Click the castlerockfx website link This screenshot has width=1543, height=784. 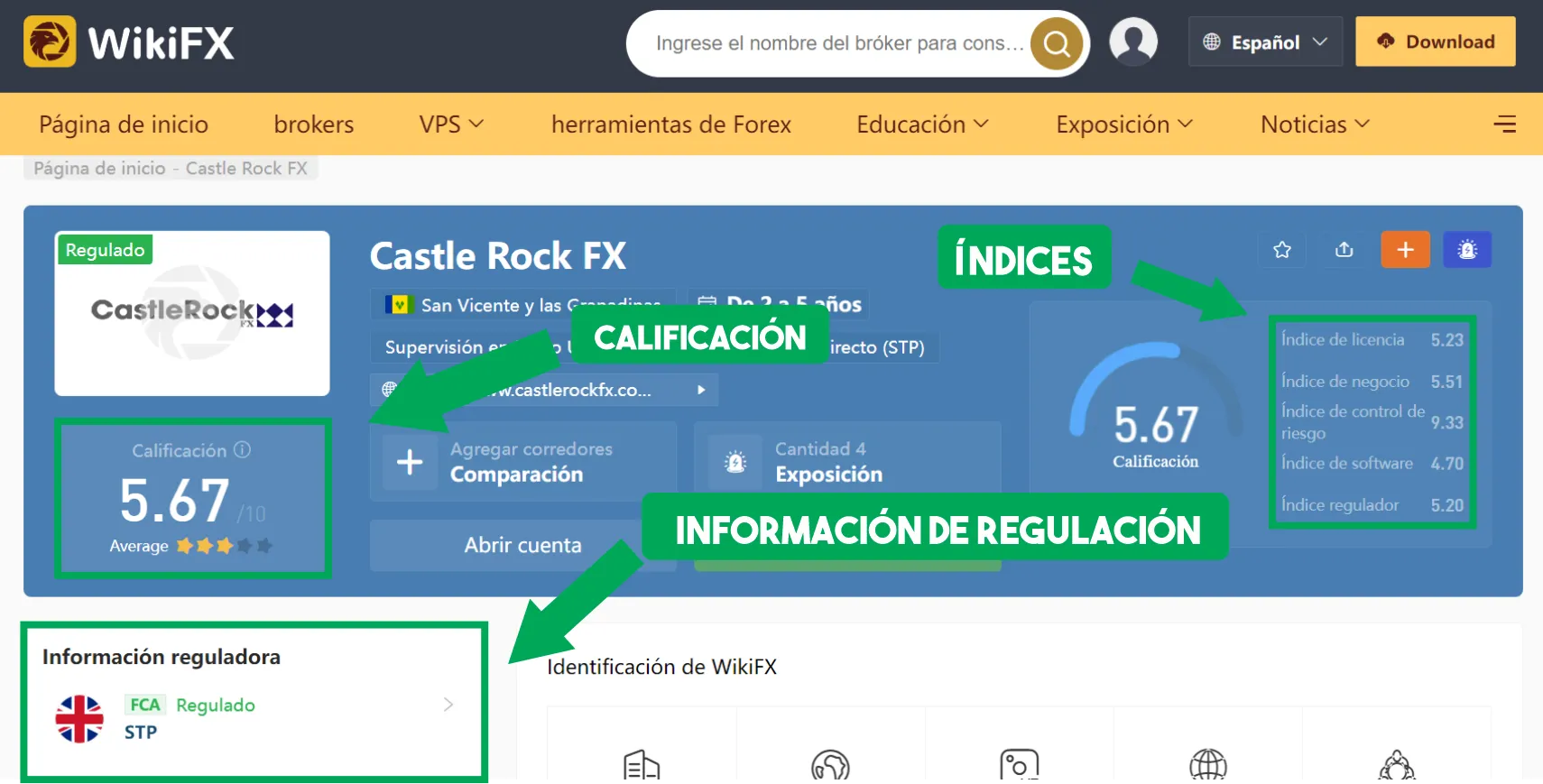click(x=544, y=390)
